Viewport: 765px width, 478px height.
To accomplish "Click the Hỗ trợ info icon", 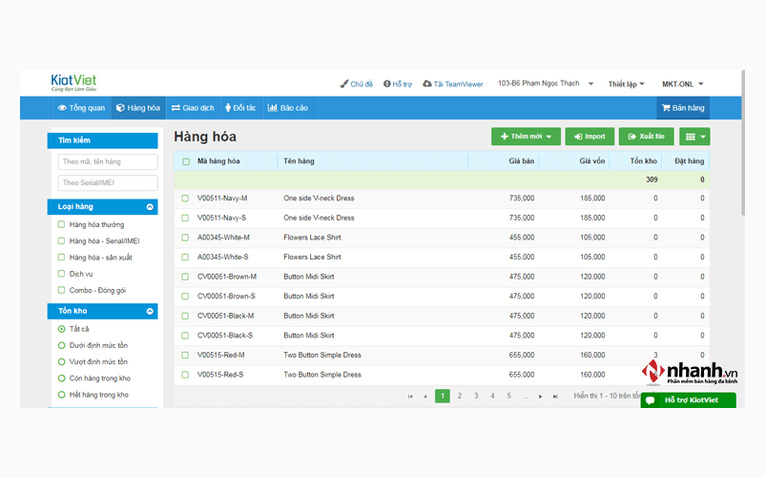I will (x=387, y=84).
